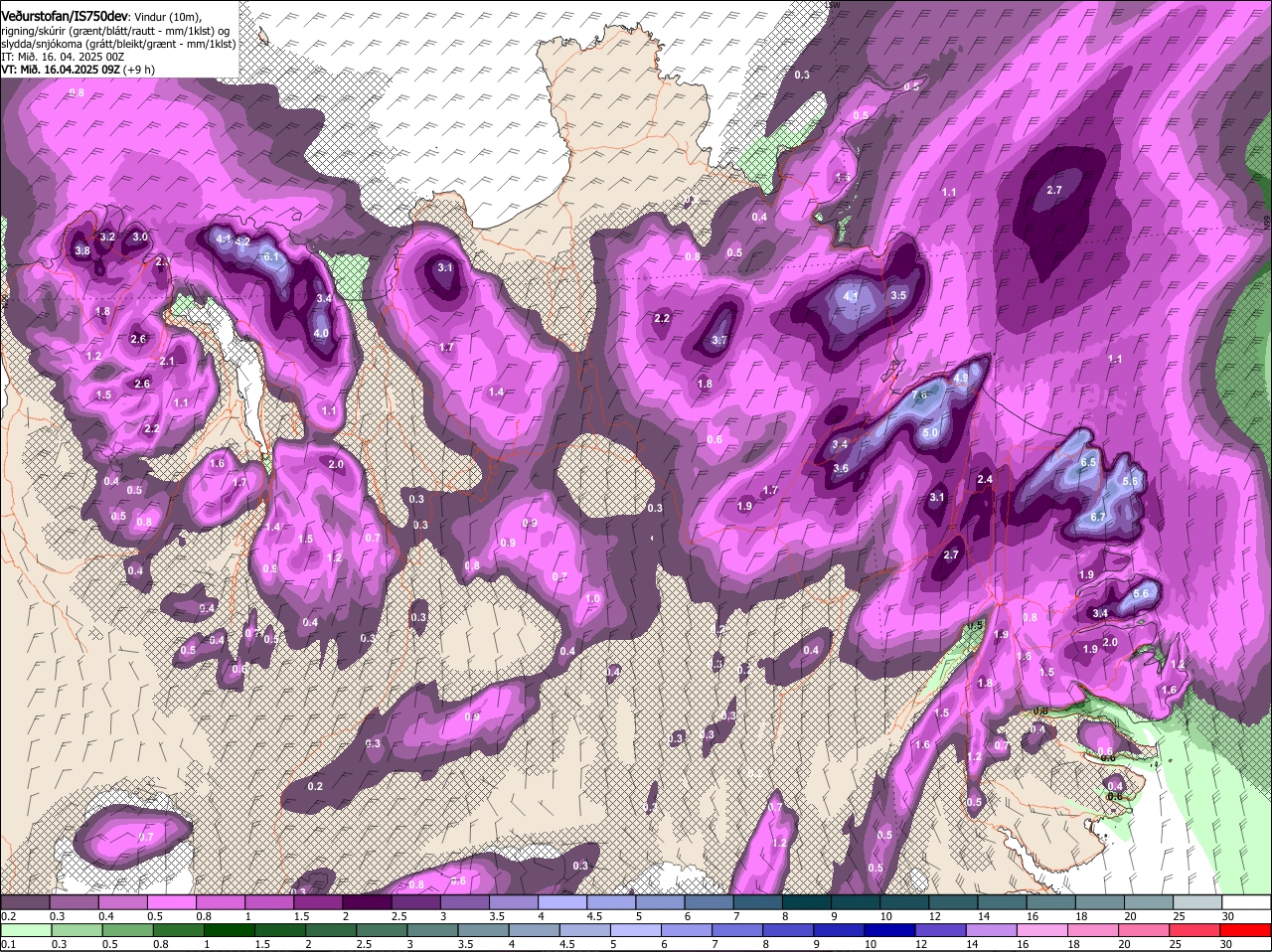
Task: Click the 3.2 value on the map
Action: tap(108, 237)
